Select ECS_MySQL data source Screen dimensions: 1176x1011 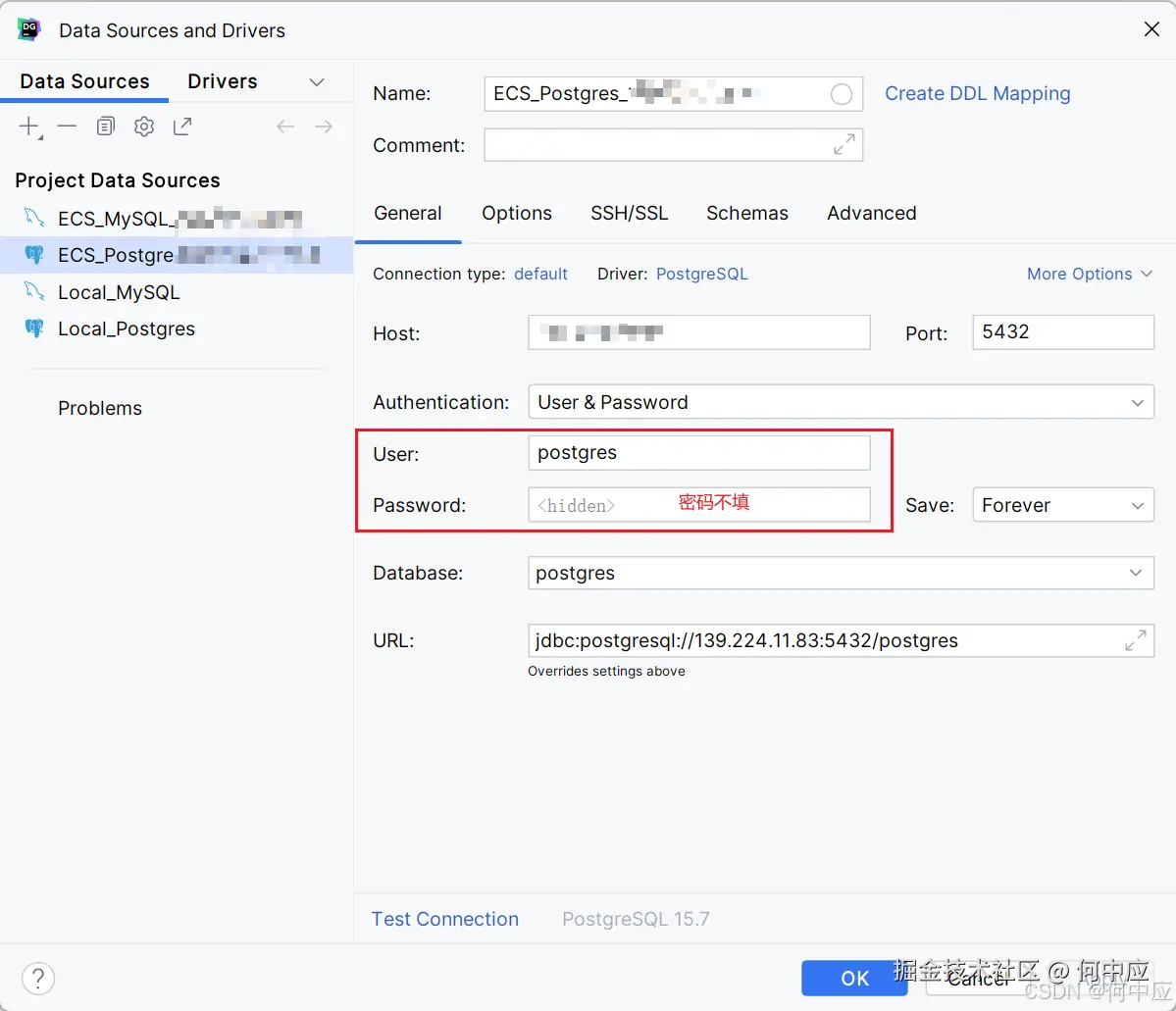(177, 219)
